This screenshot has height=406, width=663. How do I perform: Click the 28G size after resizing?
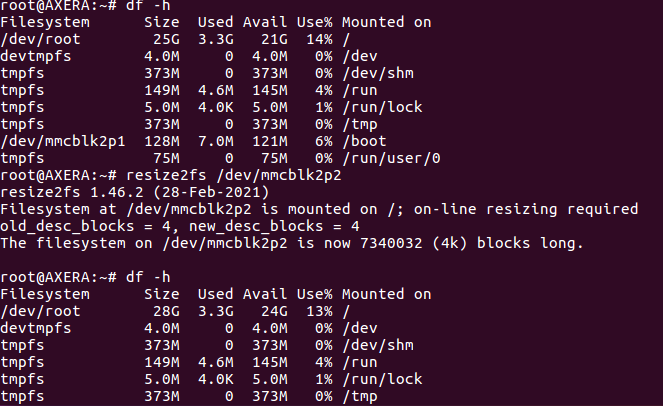coord(166,311)
